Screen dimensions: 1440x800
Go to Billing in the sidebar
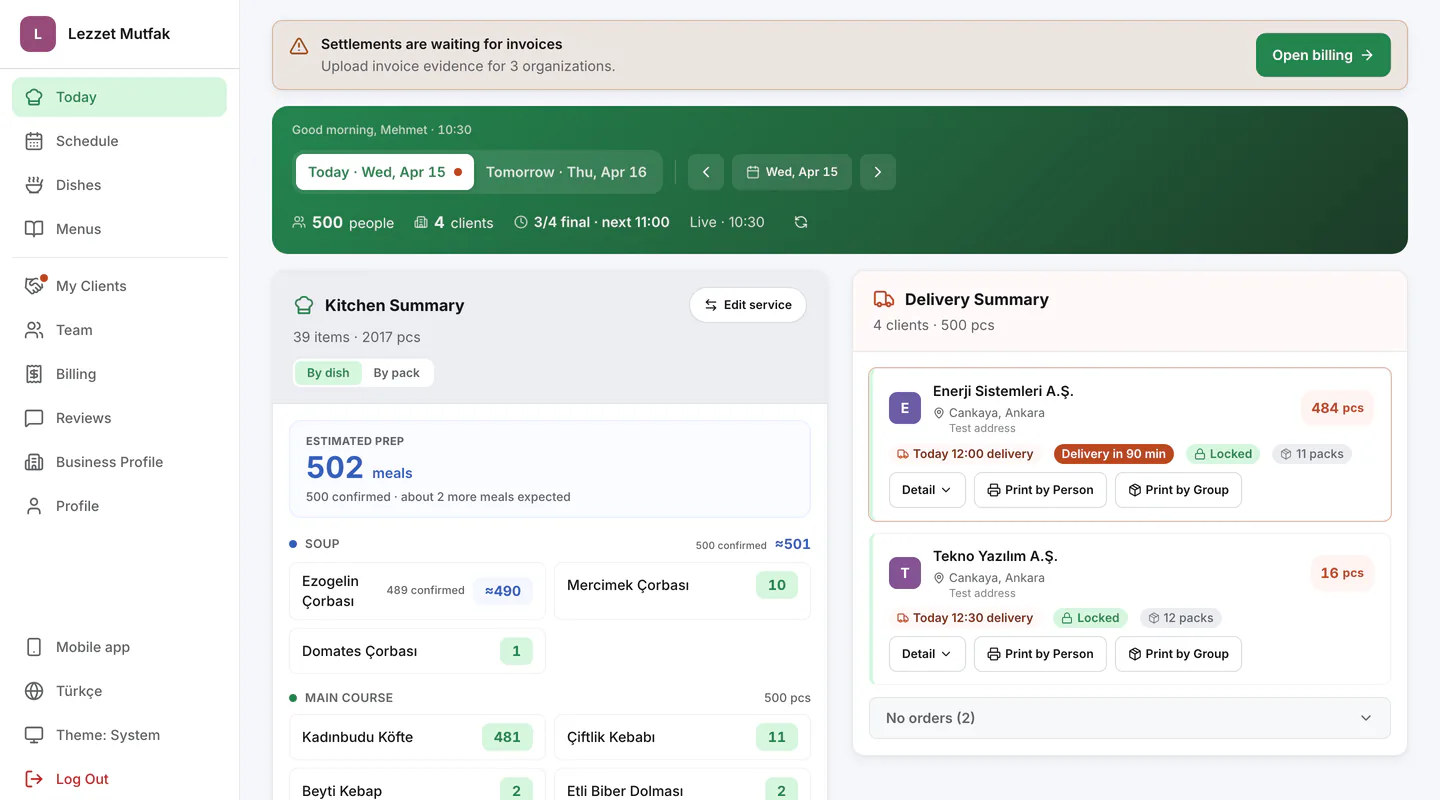[120, 374]
